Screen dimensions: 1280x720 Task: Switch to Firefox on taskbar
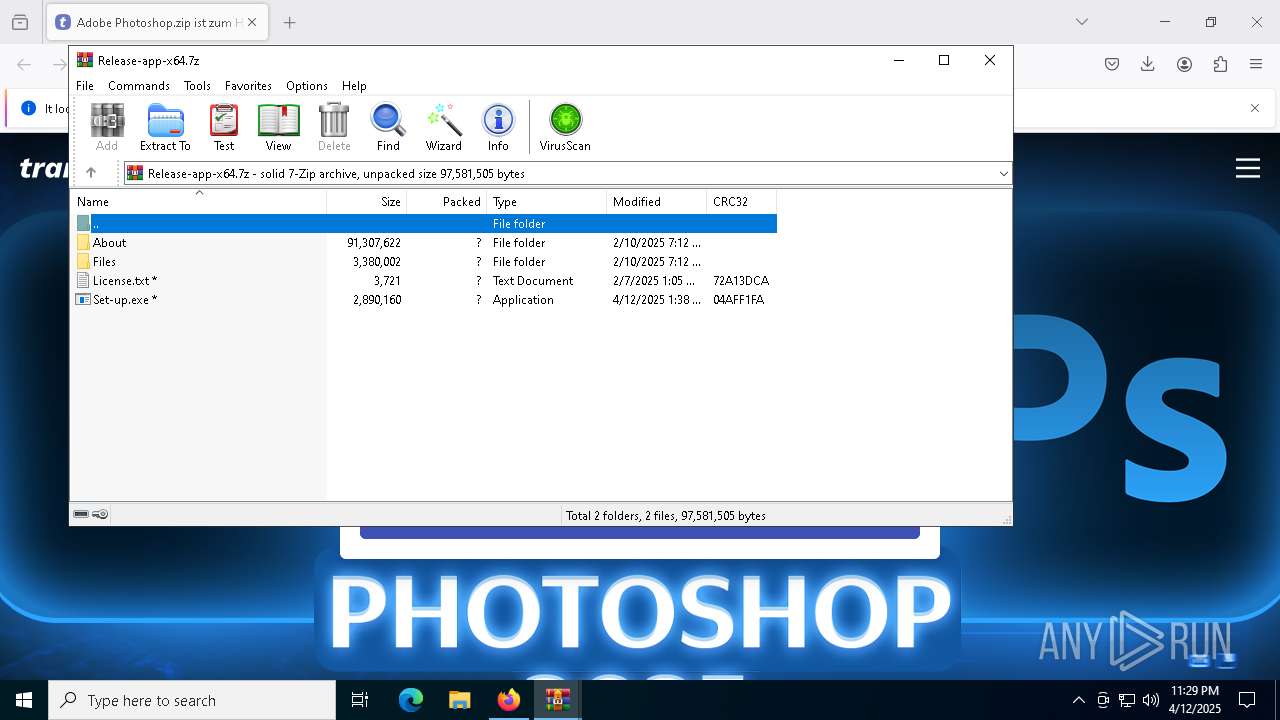pos(509,700)
